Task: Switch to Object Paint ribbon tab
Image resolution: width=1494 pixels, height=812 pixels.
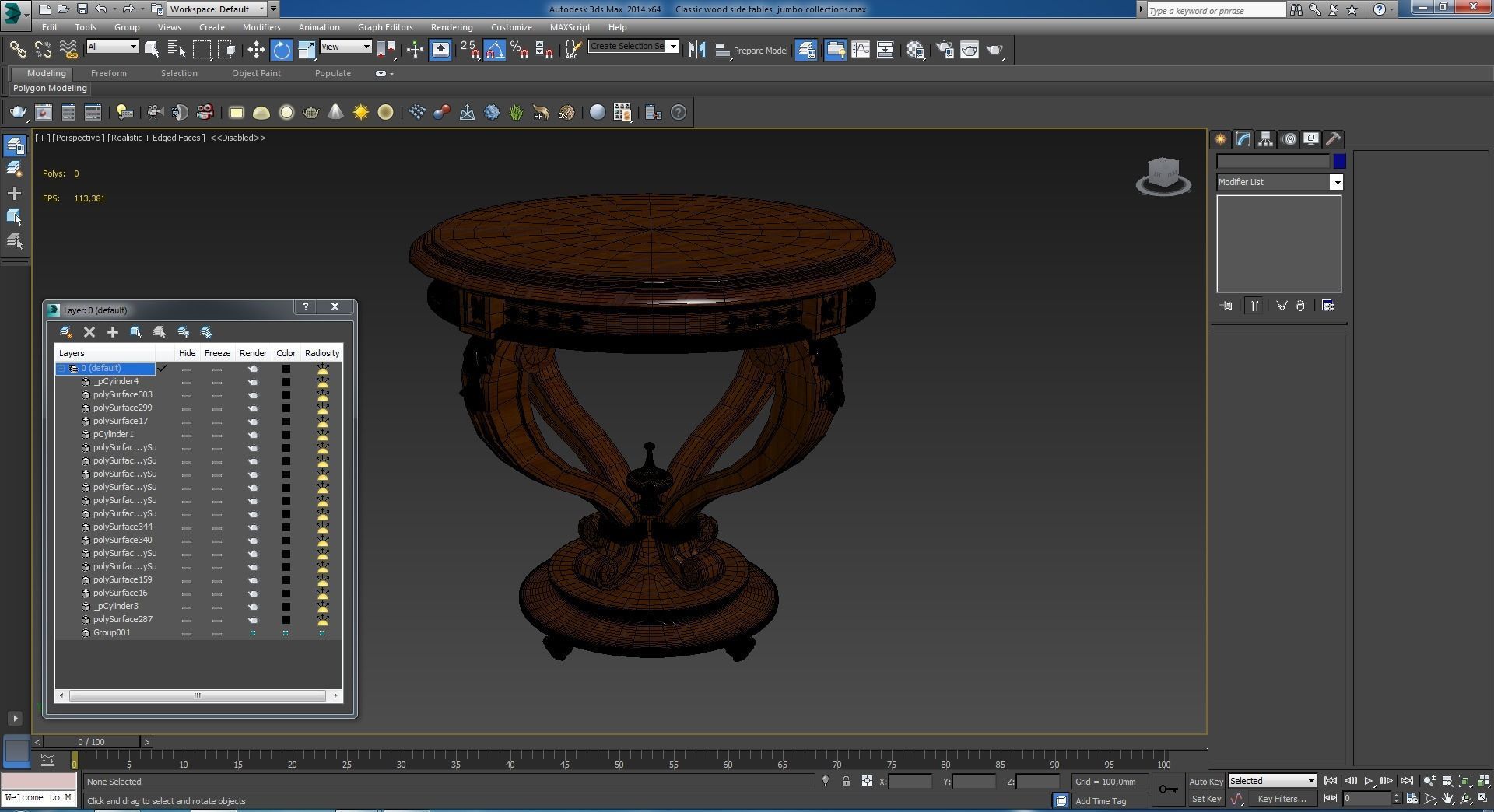Action: [256, 73]
